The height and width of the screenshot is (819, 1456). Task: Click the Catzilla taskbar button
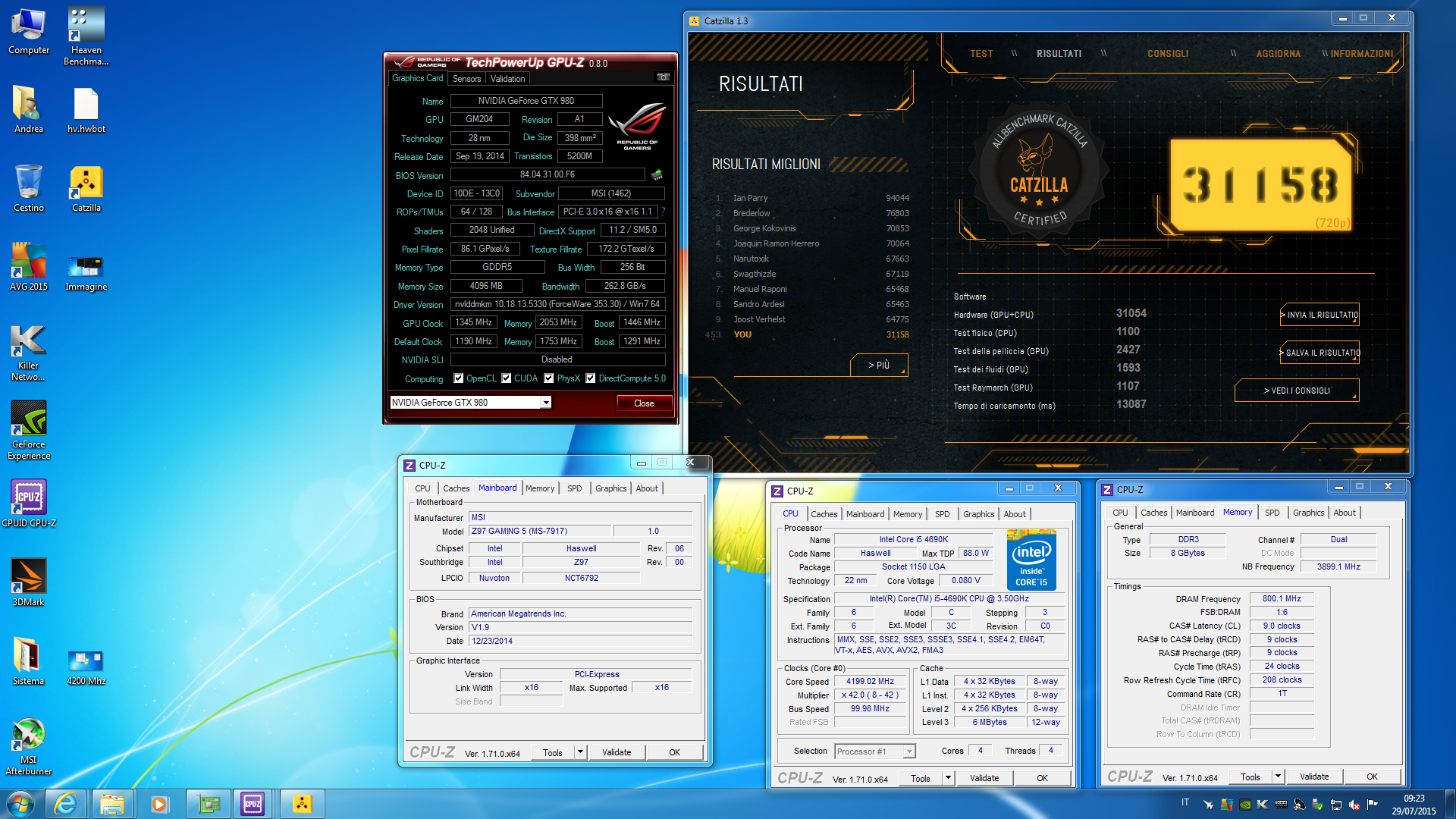pos(302,804)
